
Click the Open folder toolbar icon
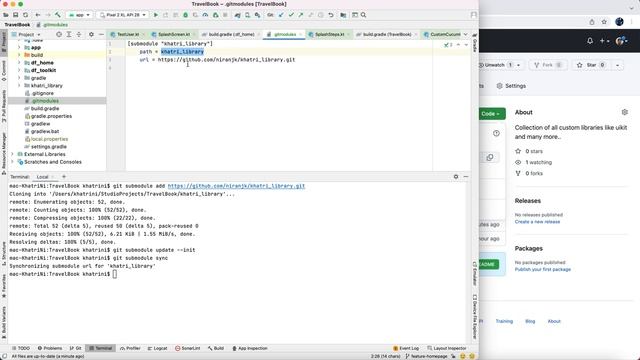pyautogui.click(x=6, y=15)
